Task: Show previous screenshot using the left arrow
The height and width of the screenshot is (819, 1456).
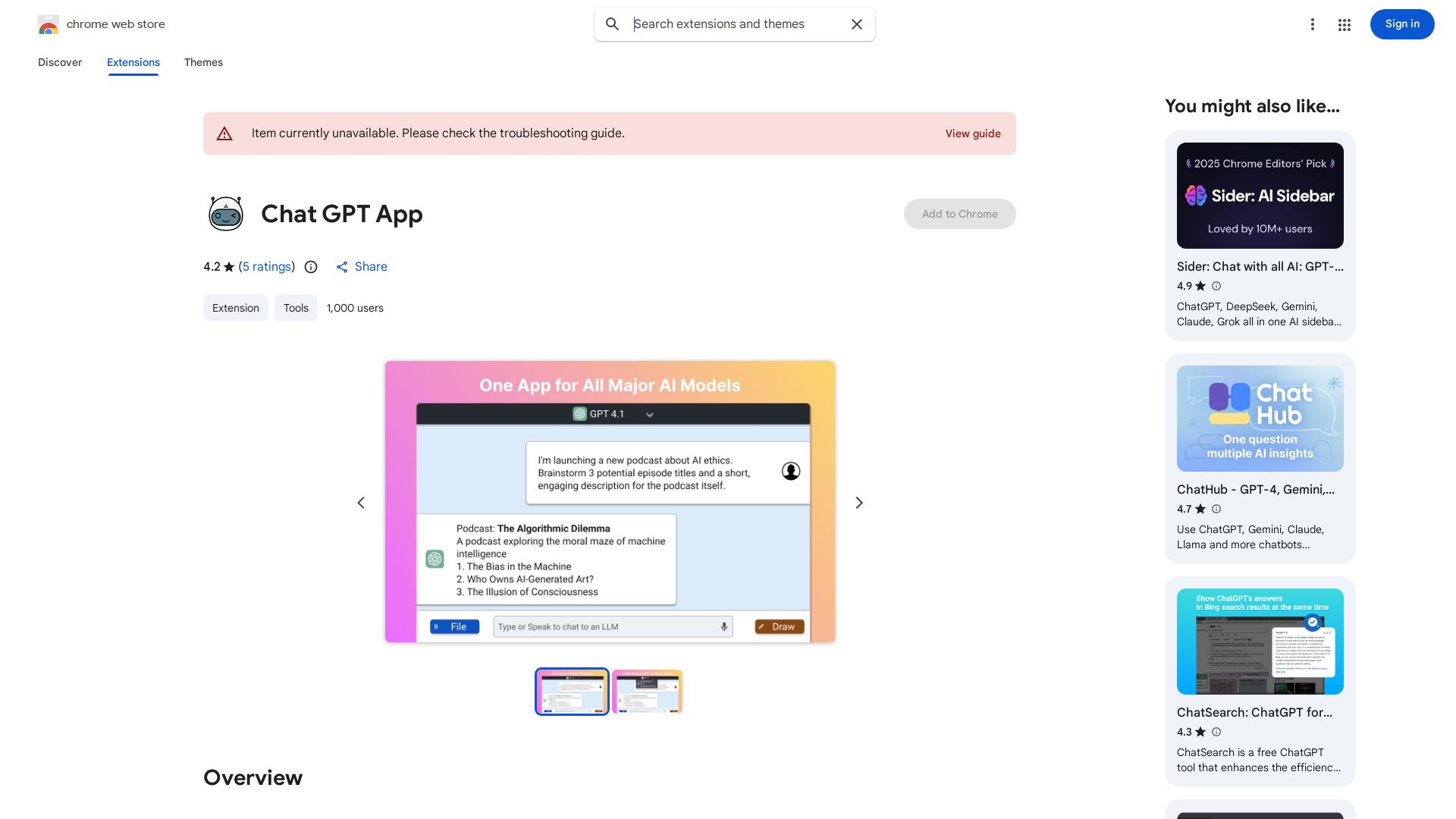Action: click(361, 502)
